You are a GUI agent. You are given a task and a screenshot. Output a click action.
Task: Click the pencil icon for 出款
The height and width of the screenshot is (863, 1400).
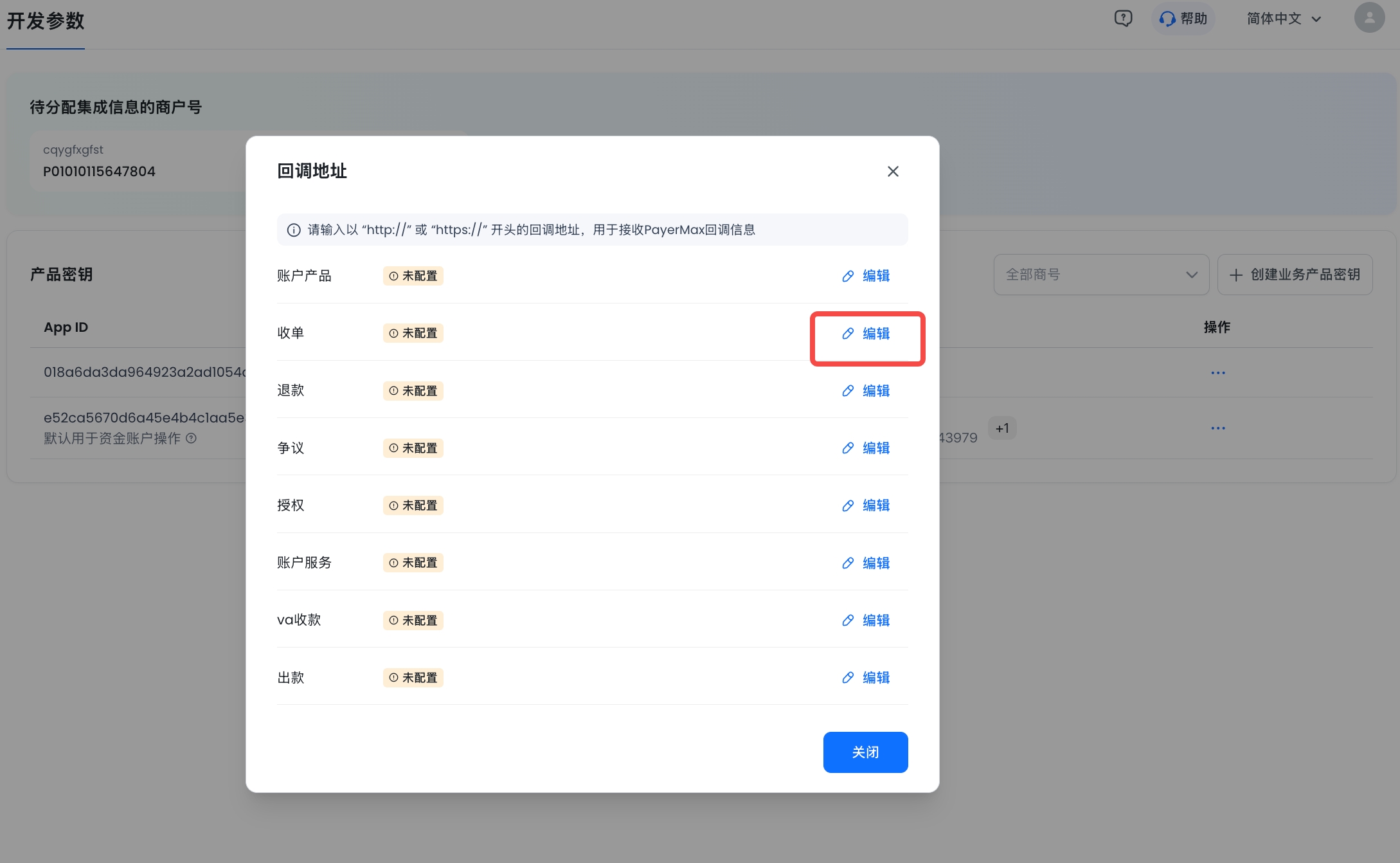click(x=848, y=678)
